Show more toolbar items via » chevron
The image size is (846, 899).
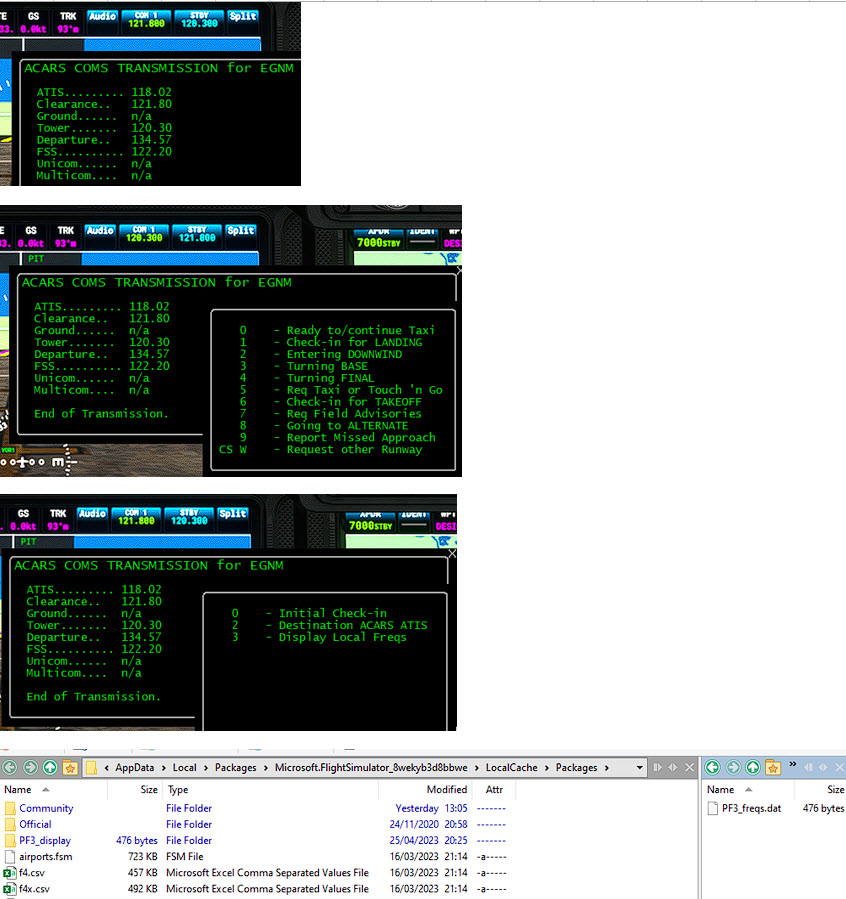click(x=793, y=764)
